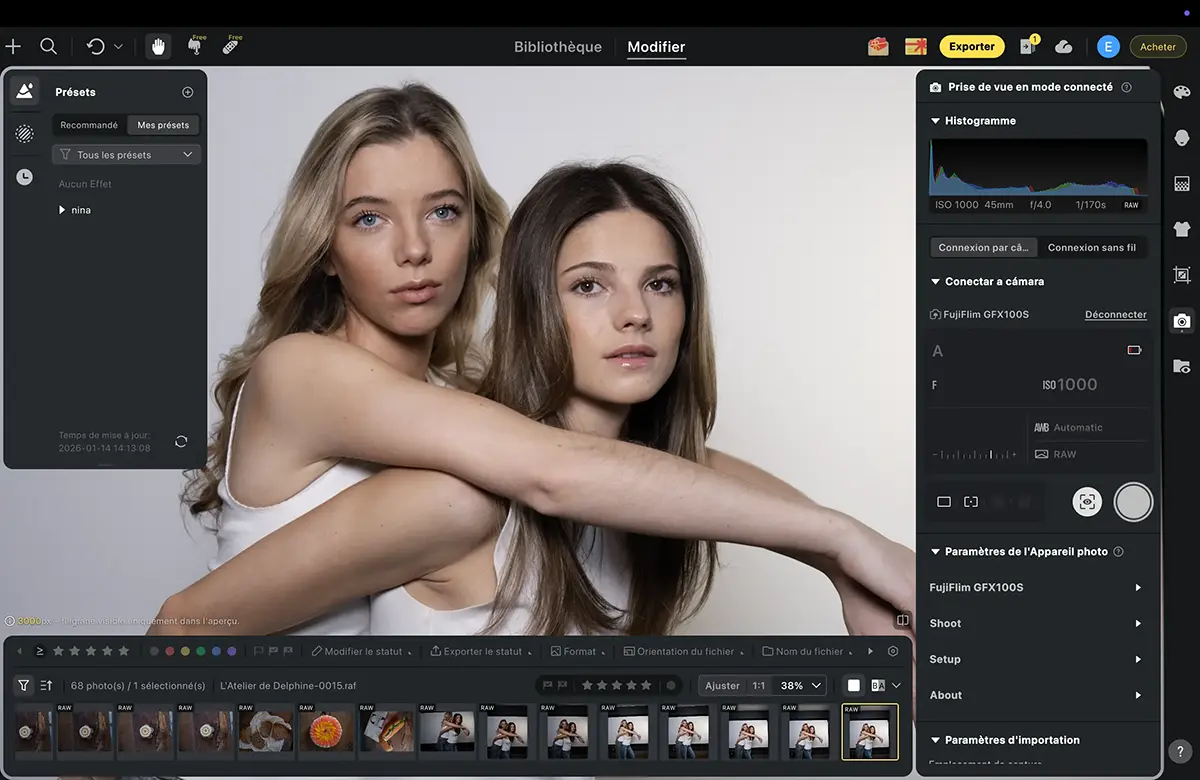This screenshot has width=1200, height=780.
Task: Click the yellow Exporter button
Action: point(972,46)
